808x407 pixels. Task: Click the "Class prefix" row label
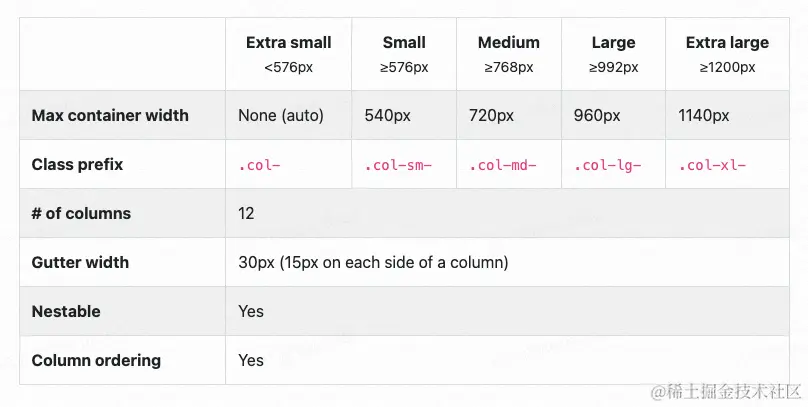click(x=77, y=165)
